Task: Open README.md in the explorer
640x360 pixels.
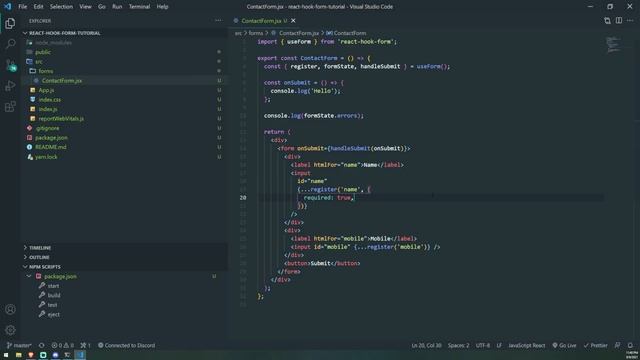Action: click(x=50, y=147)
